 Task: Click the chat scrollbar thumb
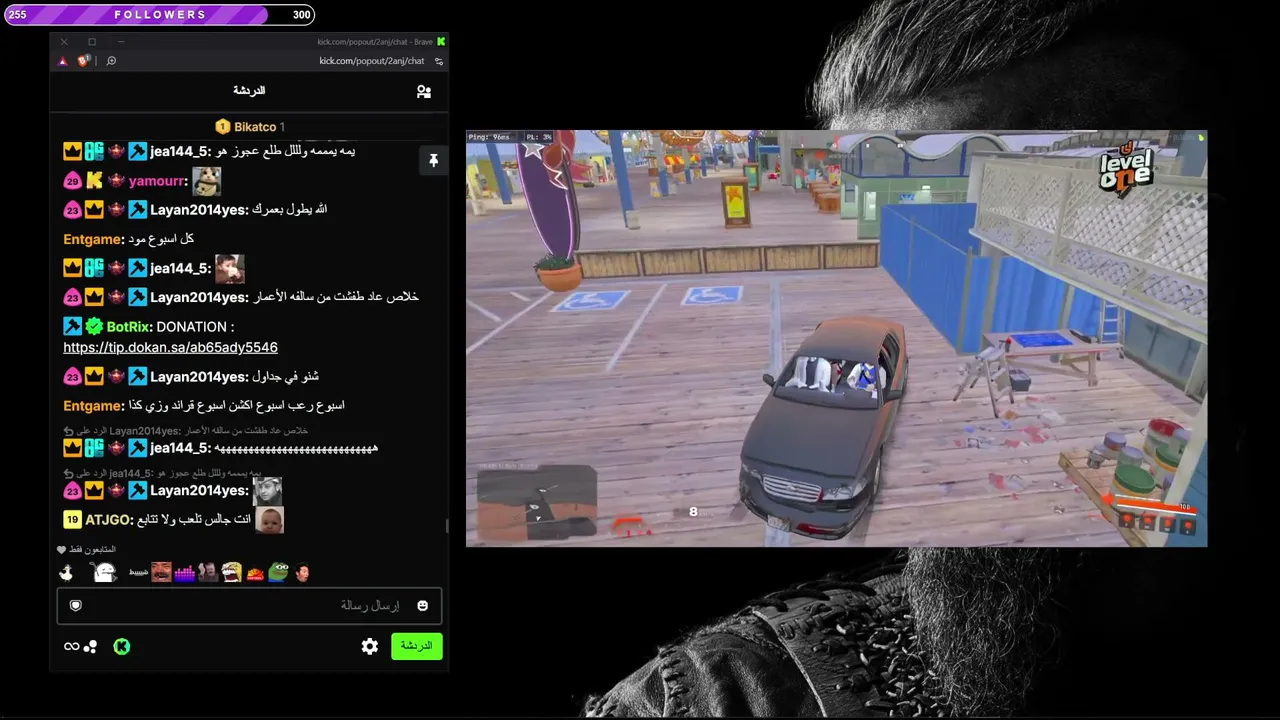click(447, 526)
